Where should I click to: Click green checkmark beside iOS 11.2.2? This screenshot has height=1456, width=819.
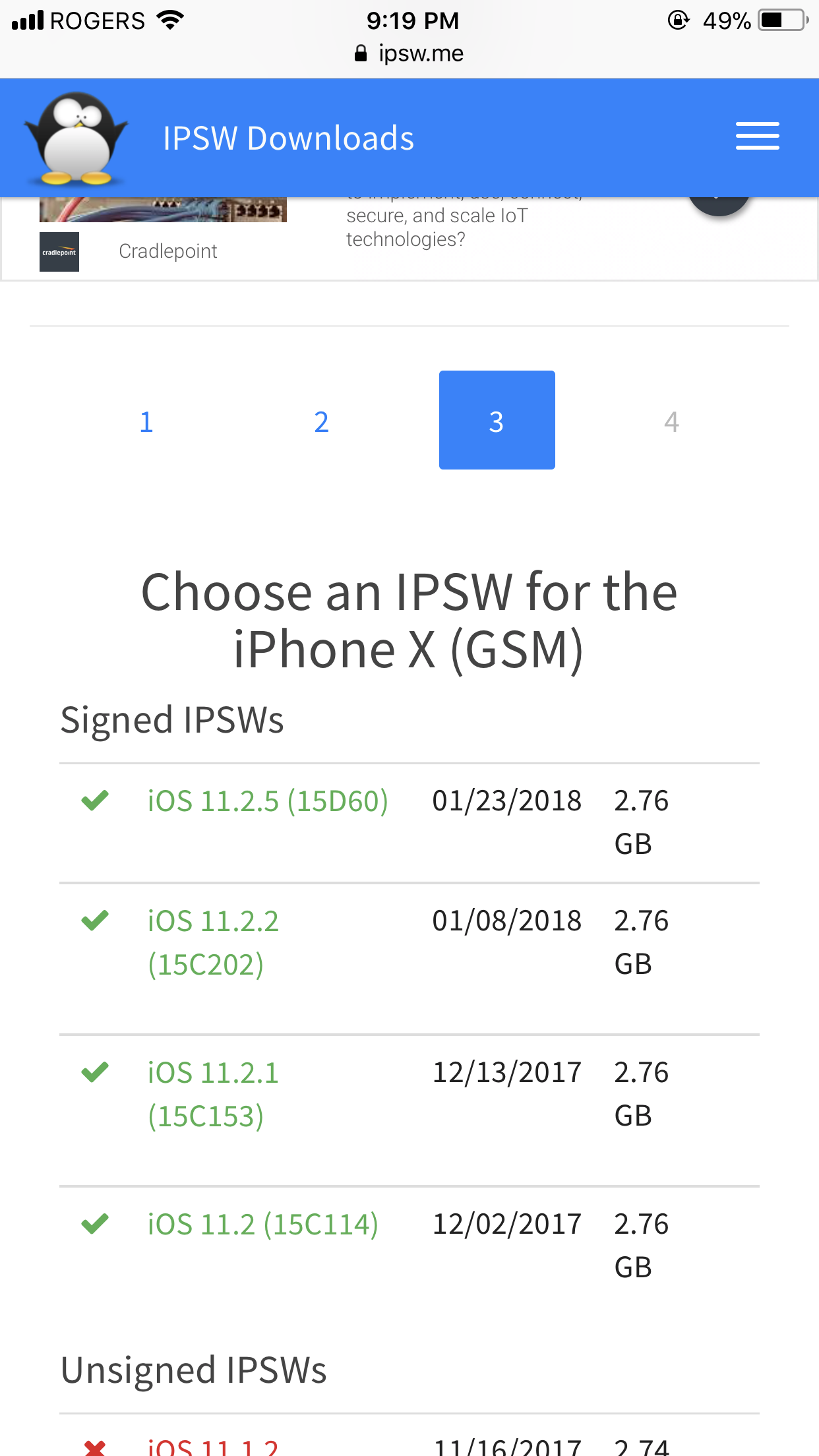coord(95,920)
